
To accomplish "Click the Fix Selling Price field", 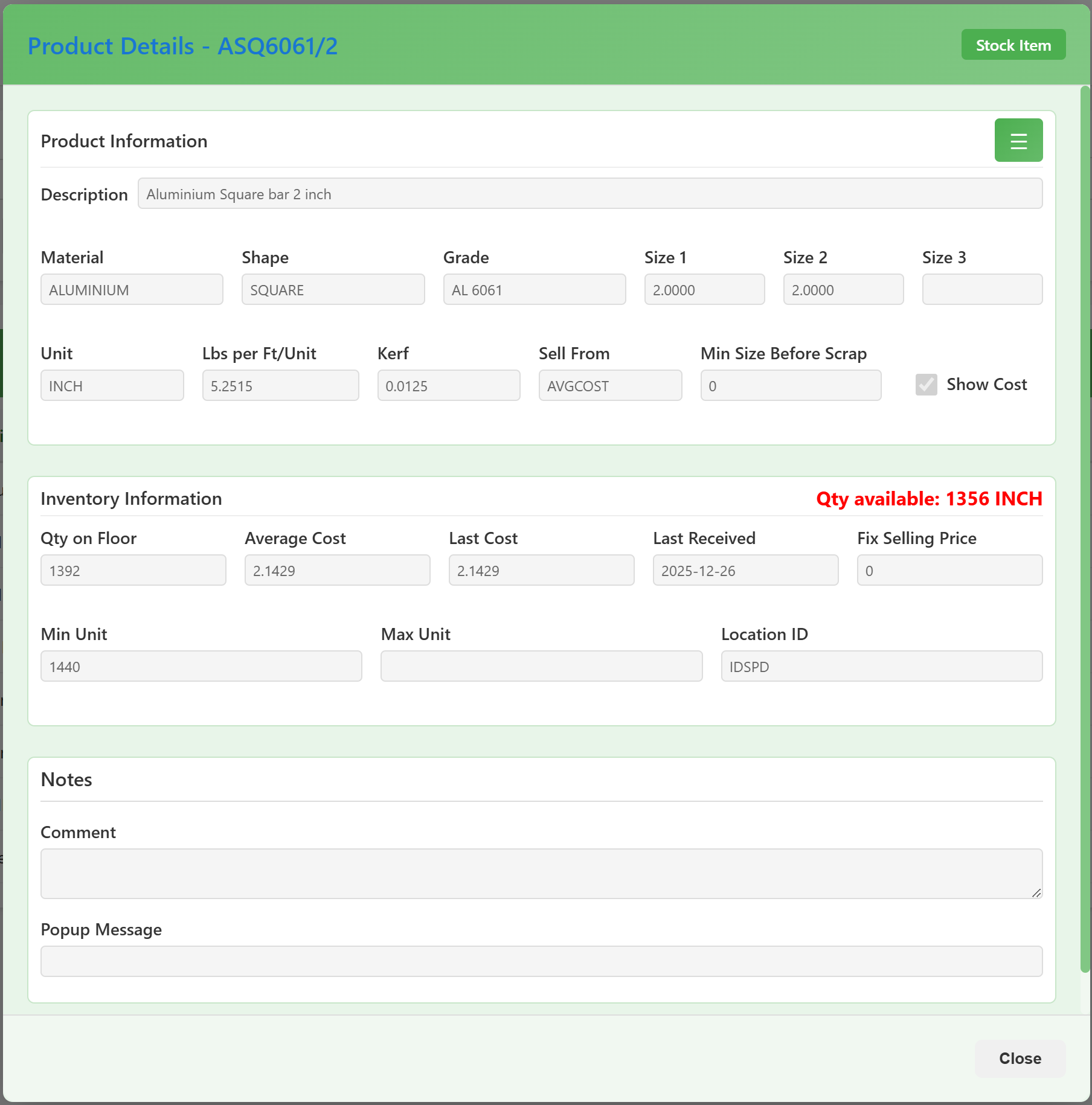I will (x=949, y=571).
